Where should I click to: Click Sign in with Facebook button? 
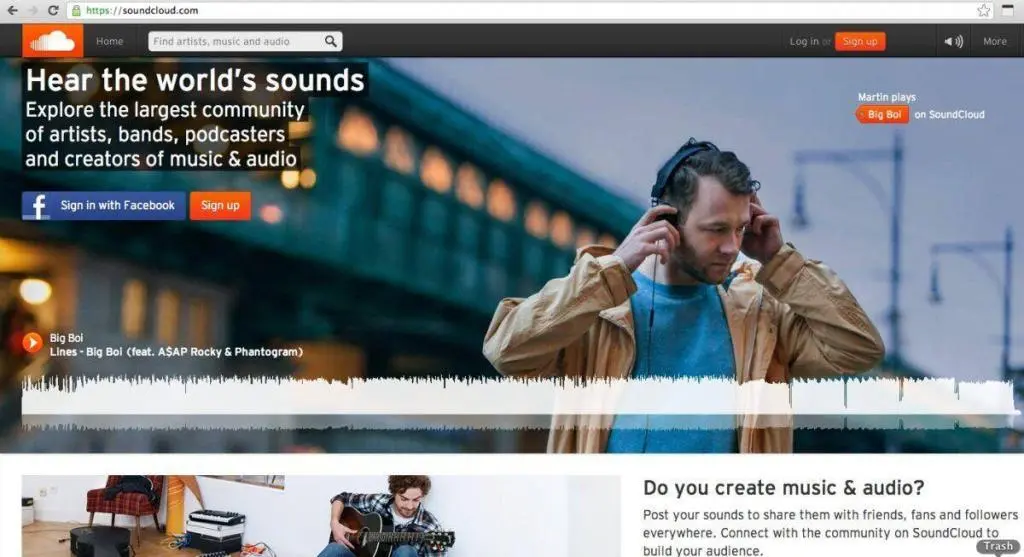tap(104, 206)
